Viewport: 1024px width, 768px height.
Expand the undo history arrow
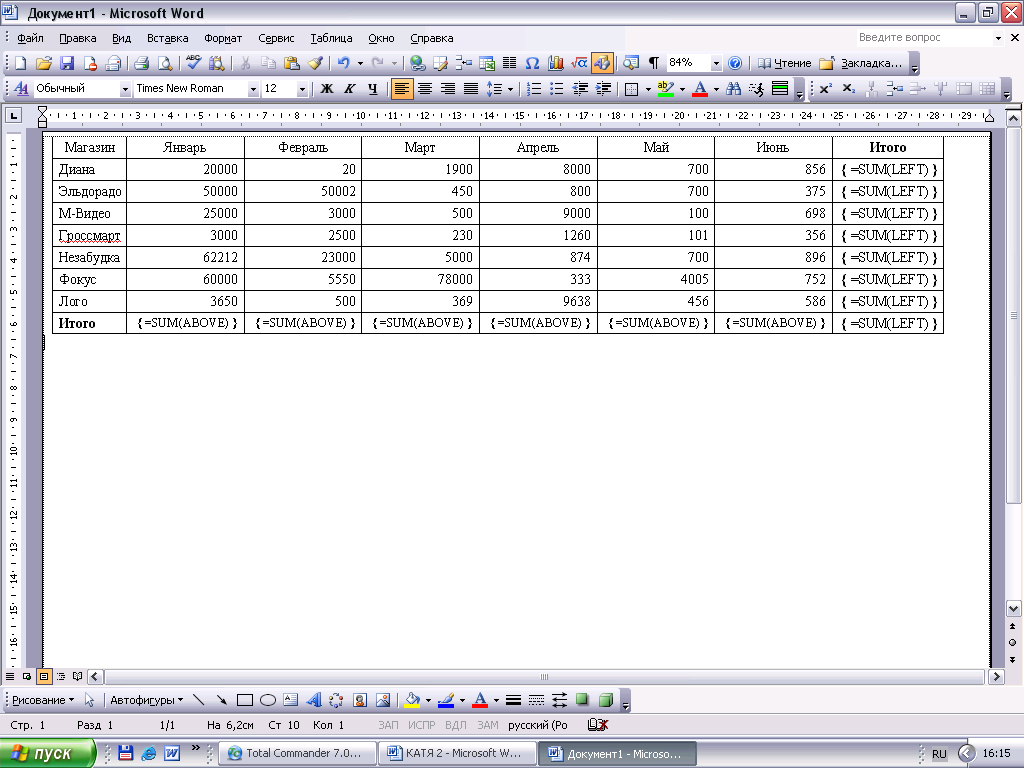(360, 63)
